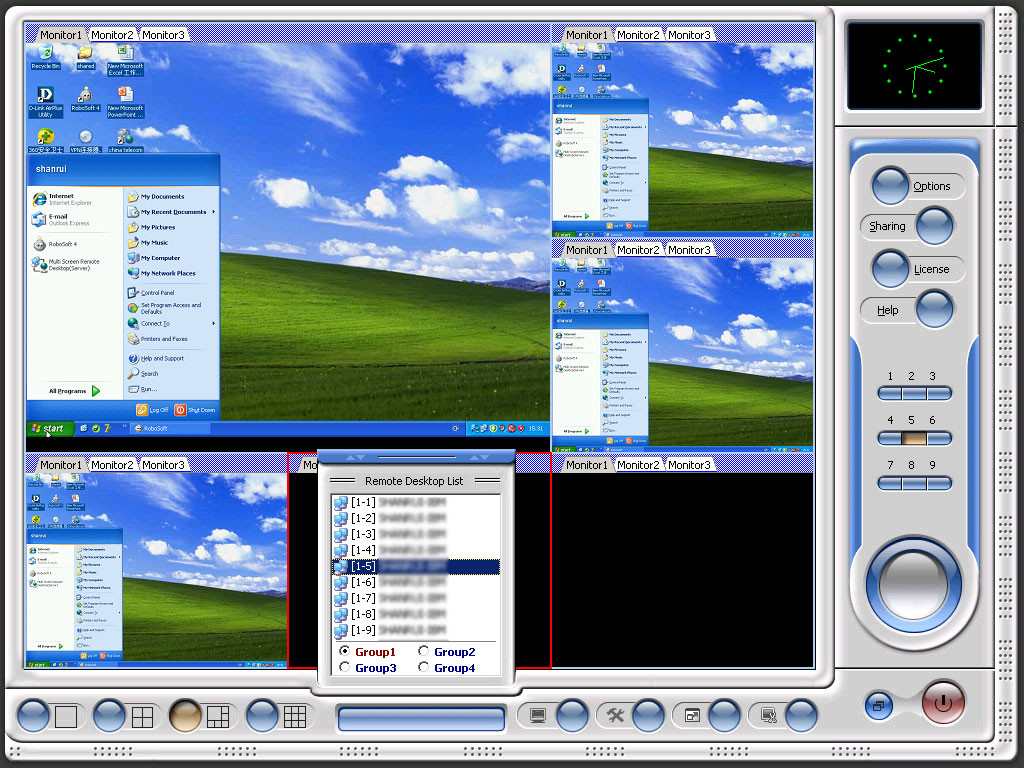The image size is (1024, 768).
Task: Switch to four-screen grid layout
Action: pos(109,716)
